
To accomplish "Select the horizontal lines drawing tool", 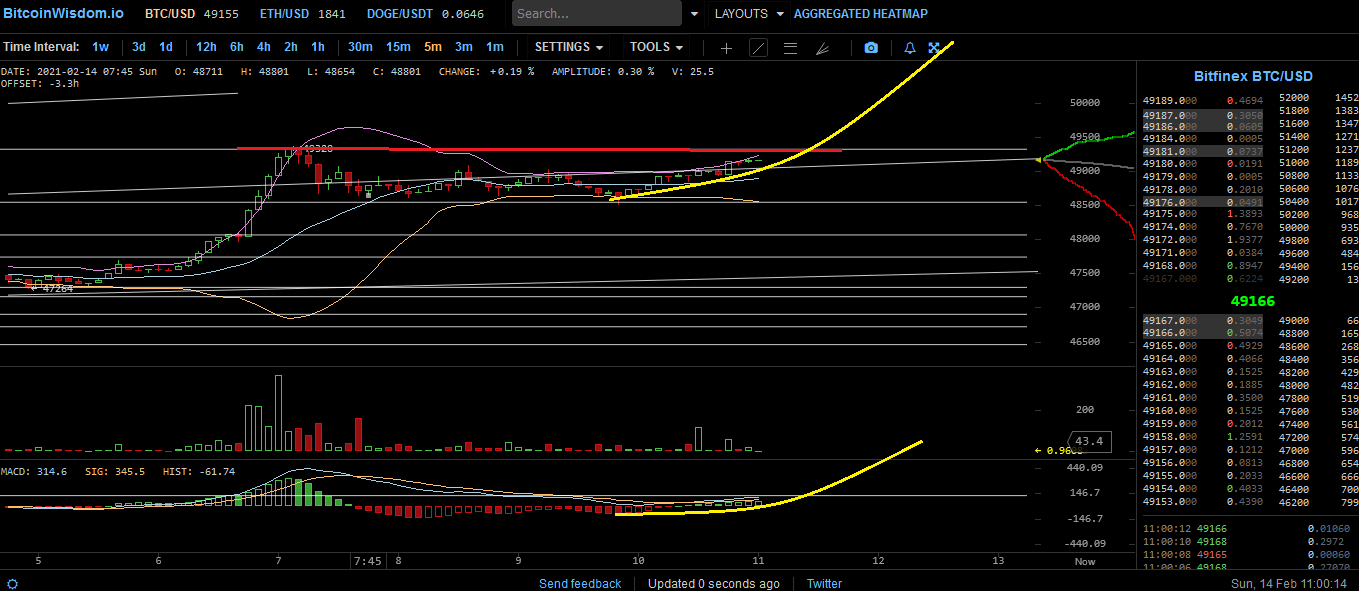I will pyautogui.click(x=790, y=48).
